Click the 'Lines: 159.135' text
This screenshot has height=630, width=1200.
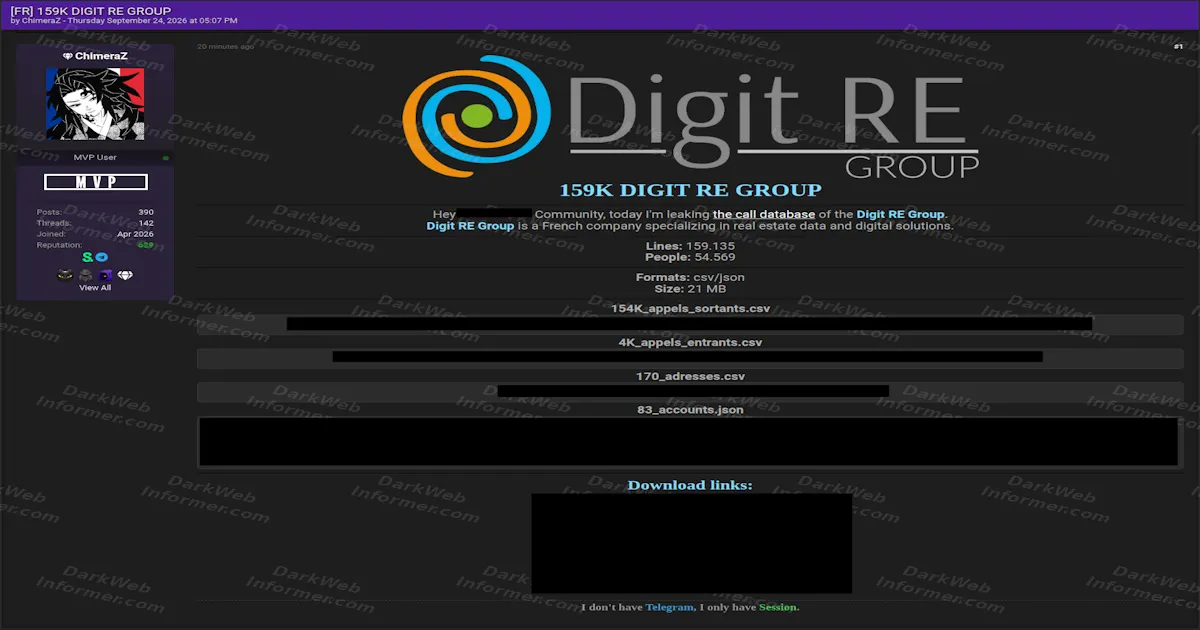click(x=690, y=246)
